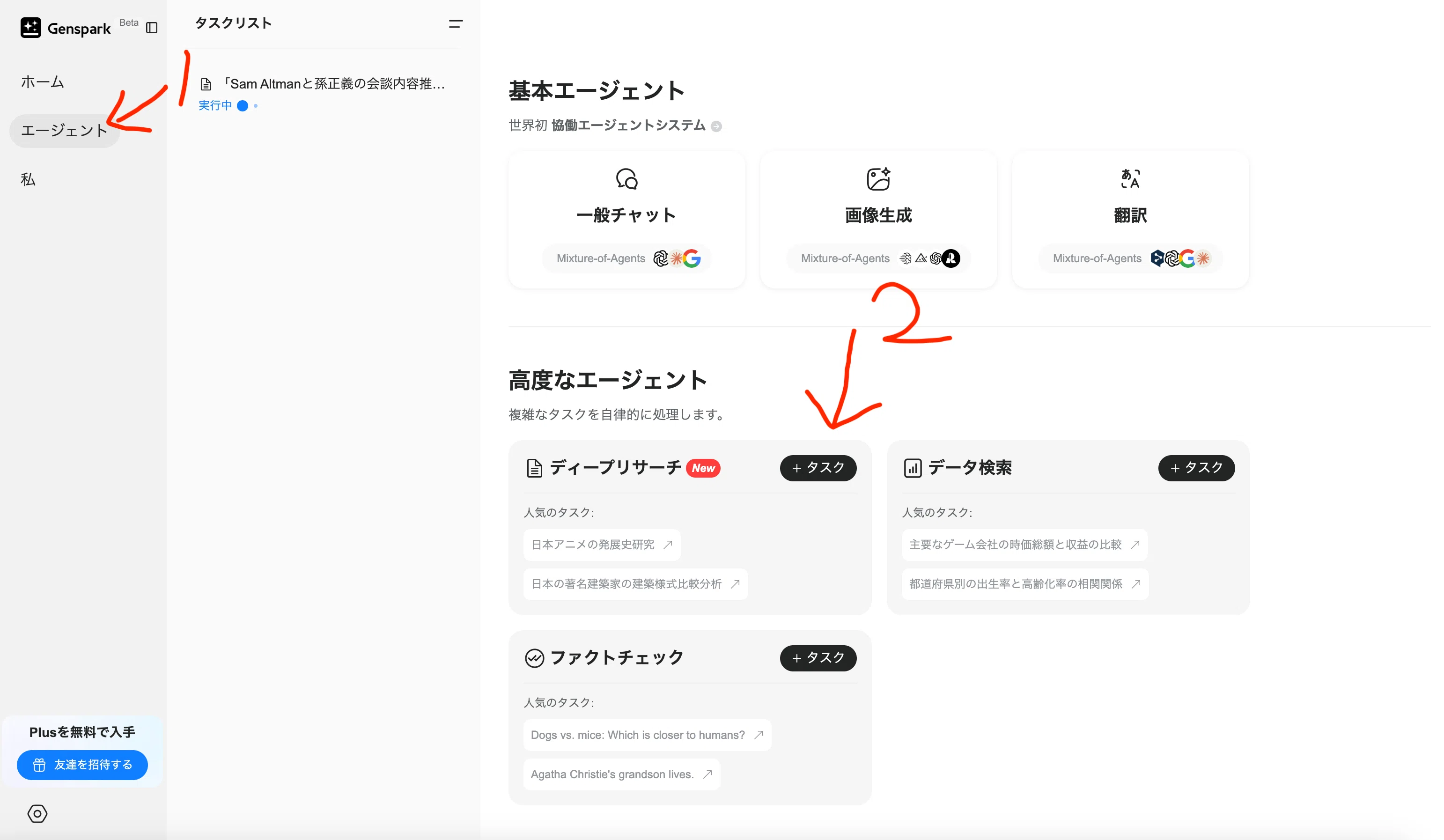Viewport: 1444px width, 840px height.
Task: Open the 画像生成 agent card
Action: click(x=878, y=220)
